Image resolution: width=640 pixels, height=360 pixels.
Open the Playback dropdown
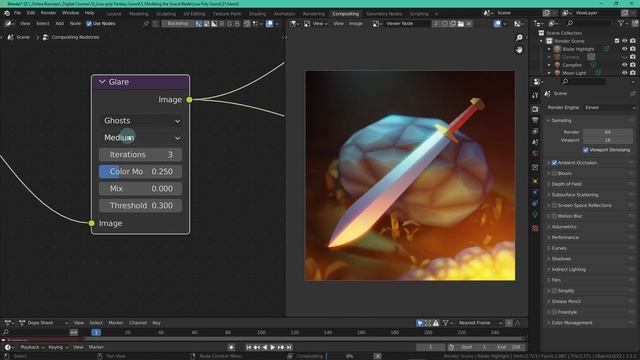(32, 347)
